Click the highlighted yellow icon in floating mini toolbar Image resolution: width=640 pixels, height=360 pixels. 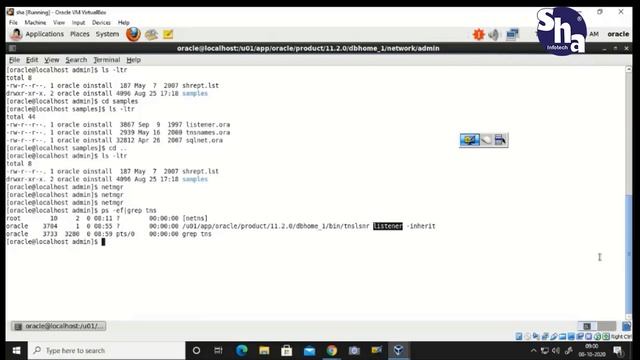coord(469,140)
